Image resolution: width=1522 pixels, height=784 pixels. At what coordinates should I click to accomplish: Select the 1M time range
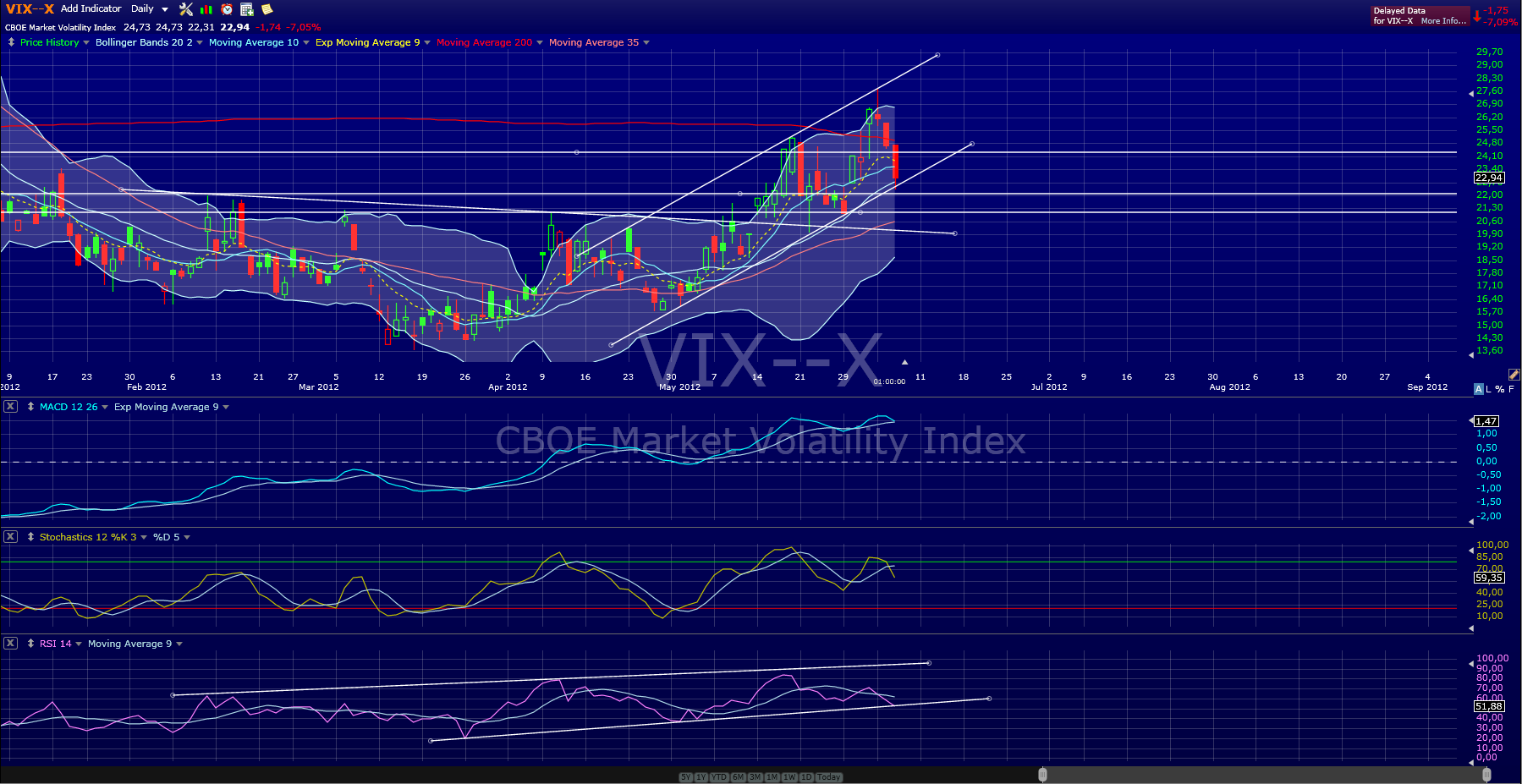(772, 777)
